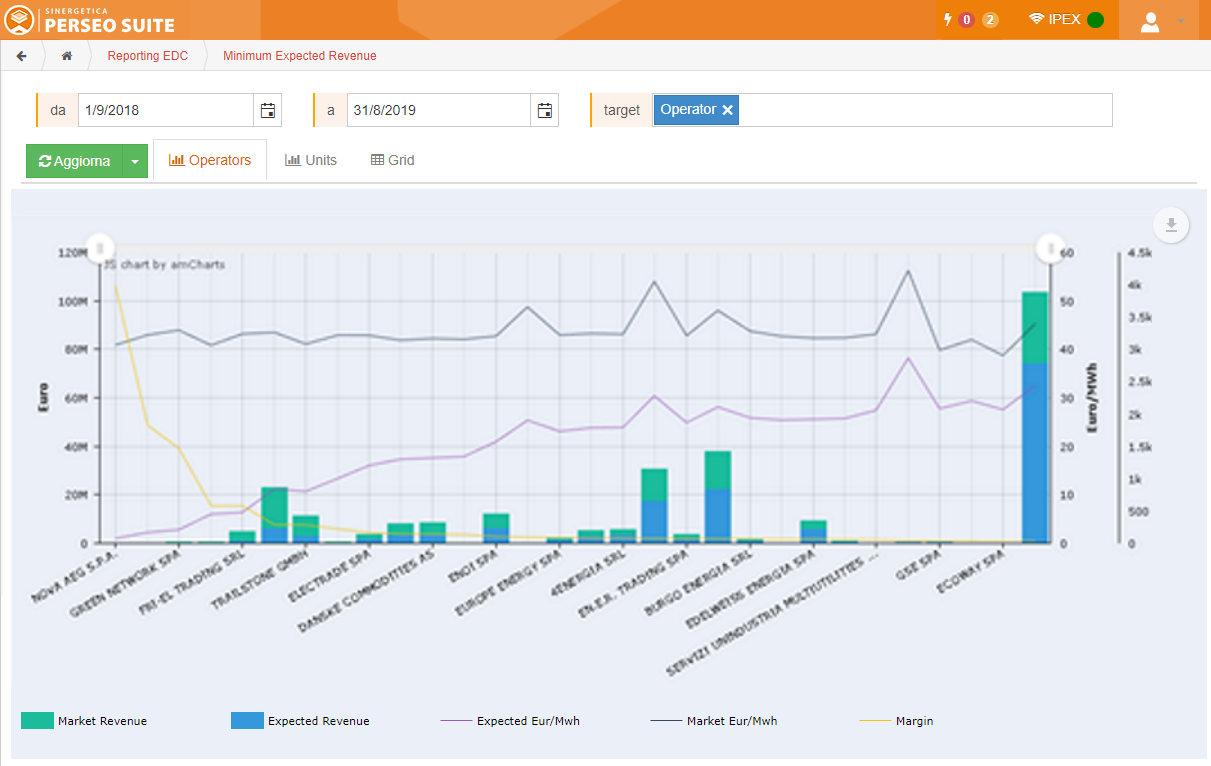Click the lightning bolt alerts icon
The height and width of the screenshot is (766, 1211).
point(948,19)
